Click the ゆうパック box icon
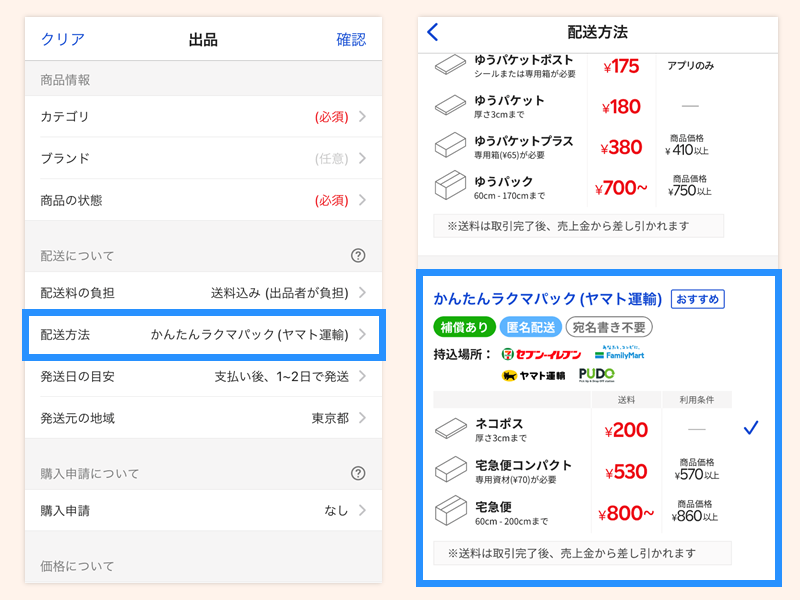Screen dimensions: 800x600 450,185
